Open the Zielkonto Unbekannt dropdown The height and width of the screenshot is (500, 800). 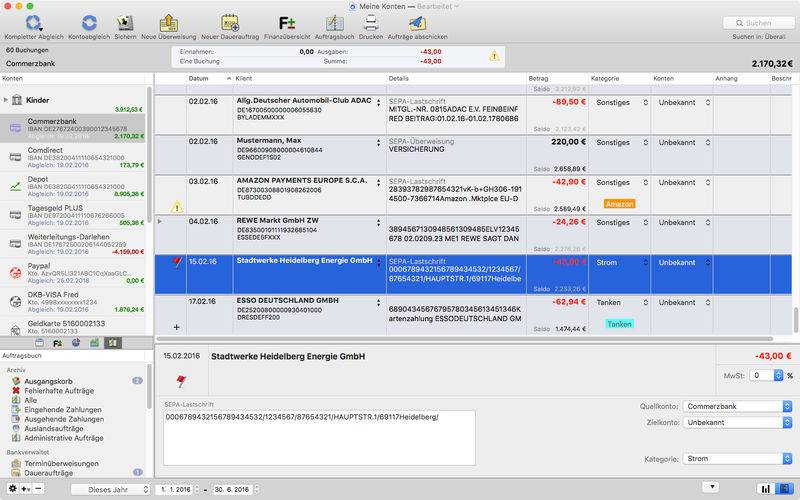737,422
